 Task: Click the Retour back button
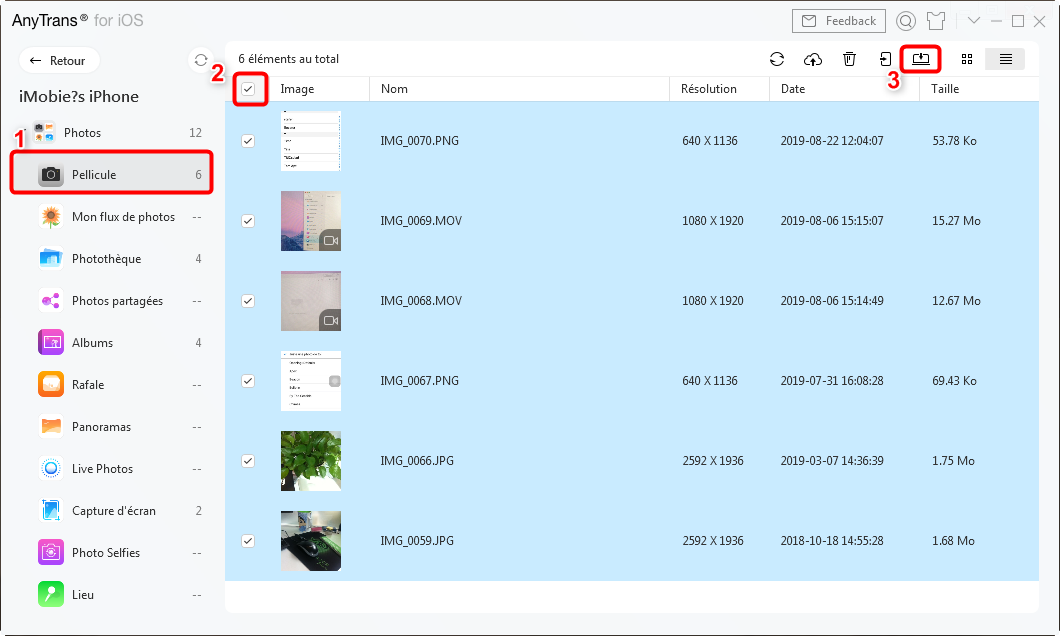click(59, 61)
